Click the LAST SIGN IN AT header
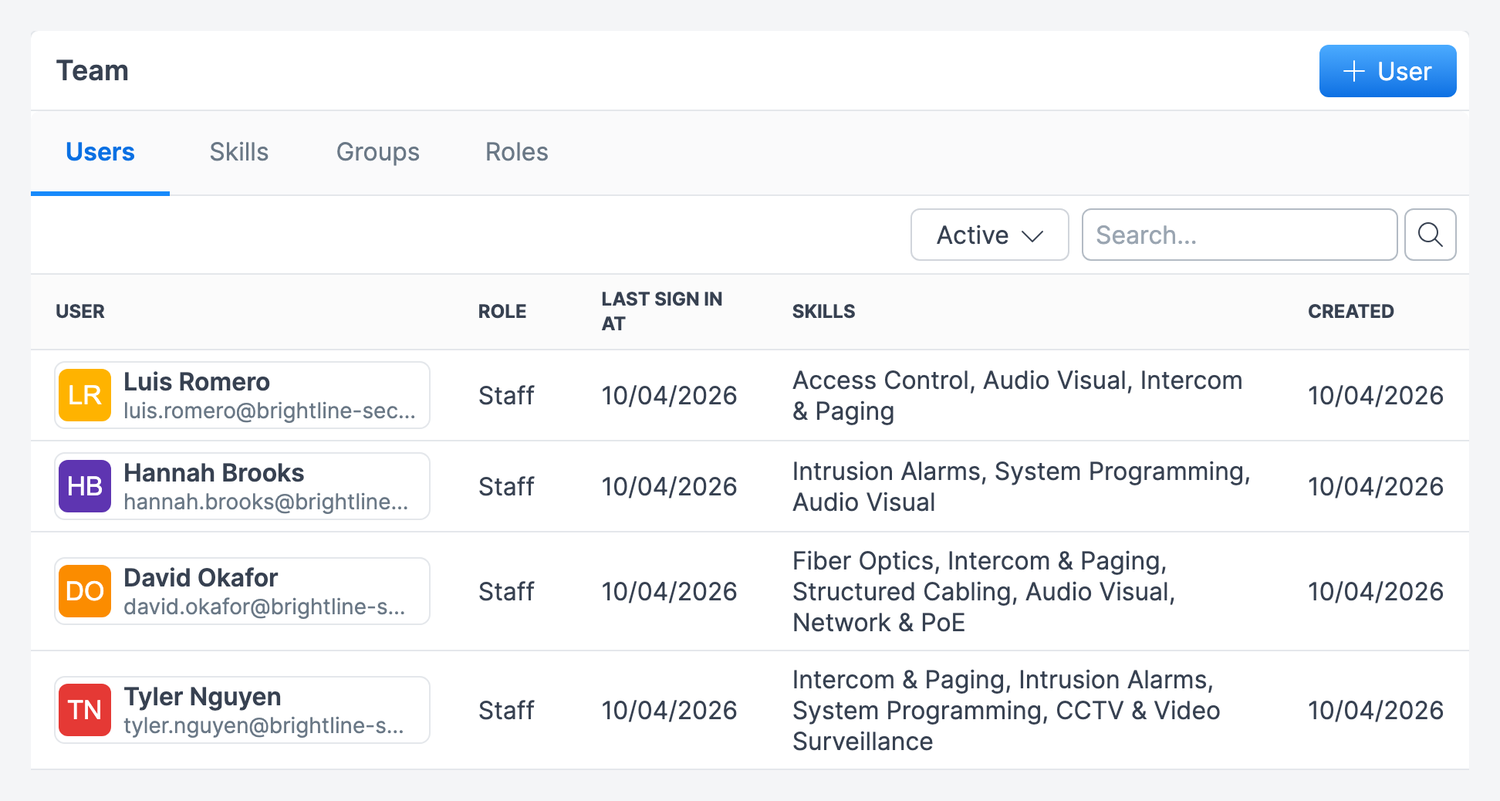 coord(662,311)
